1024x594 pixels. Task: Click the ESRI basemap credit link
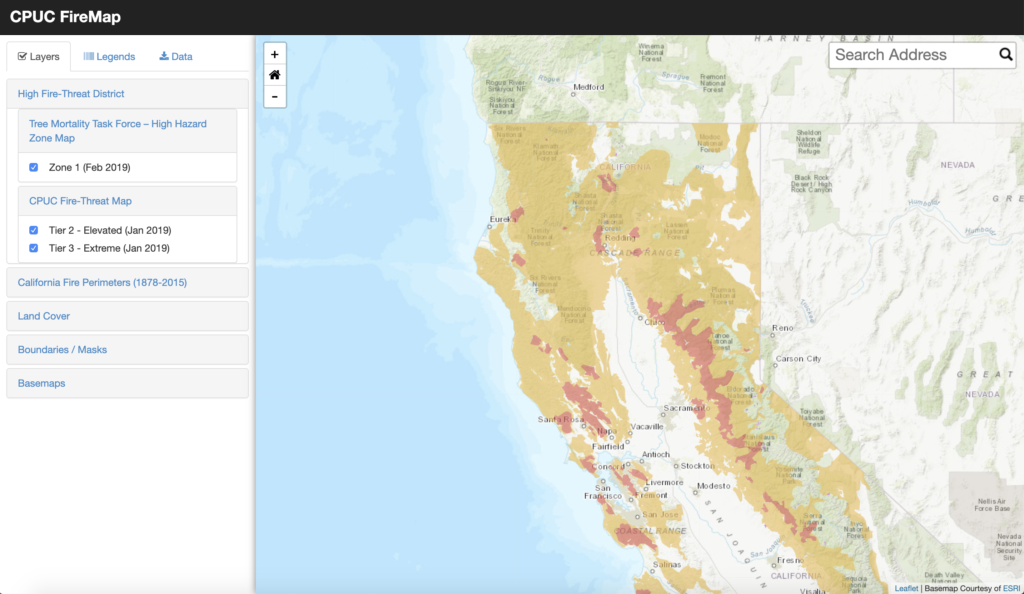coord(1013,588)
